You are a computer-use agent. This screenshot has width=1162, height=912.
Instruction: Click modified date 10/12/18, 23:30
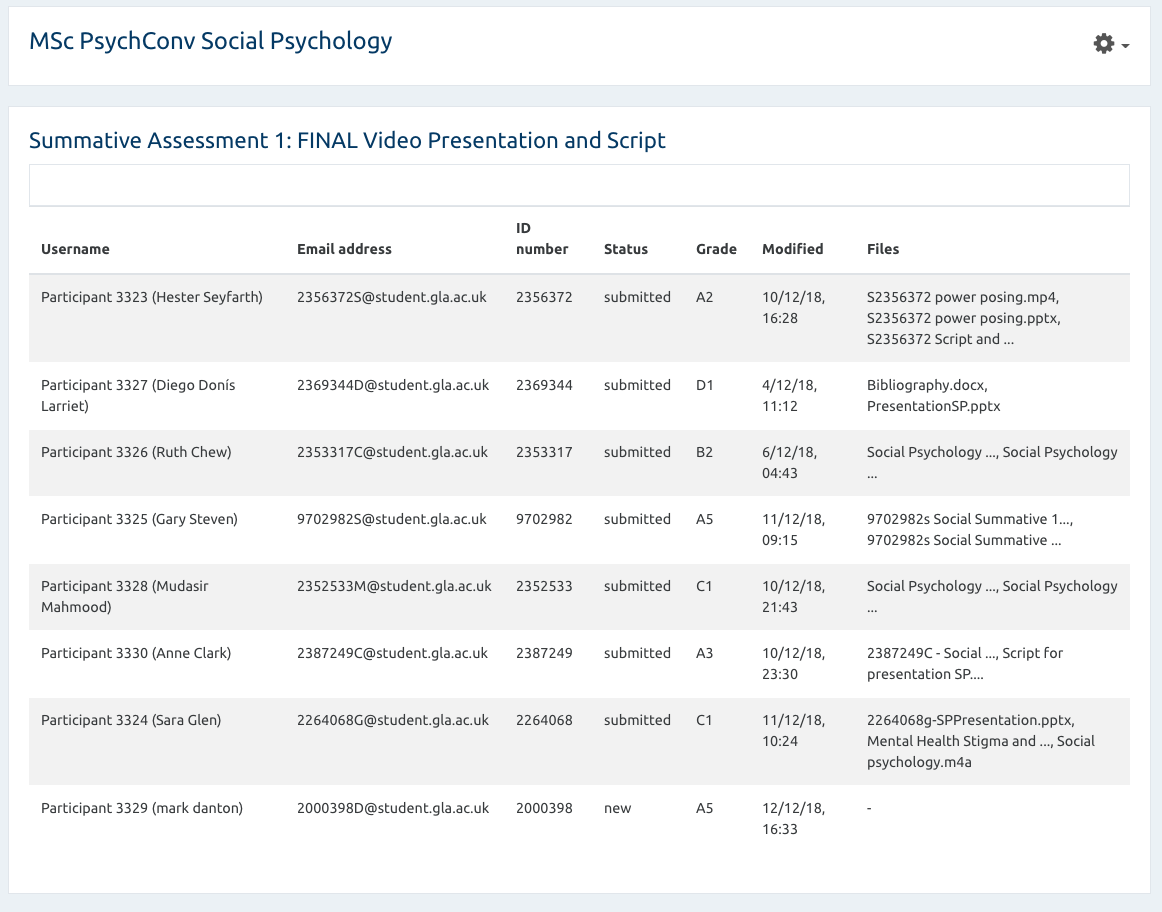point(794,664)
